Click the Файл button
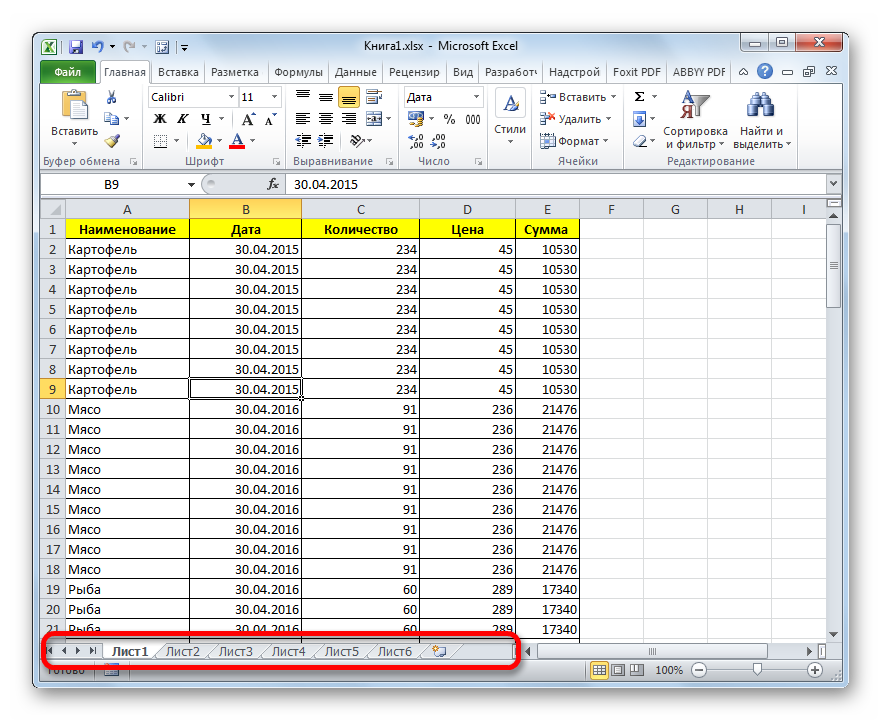 [68, 72]
